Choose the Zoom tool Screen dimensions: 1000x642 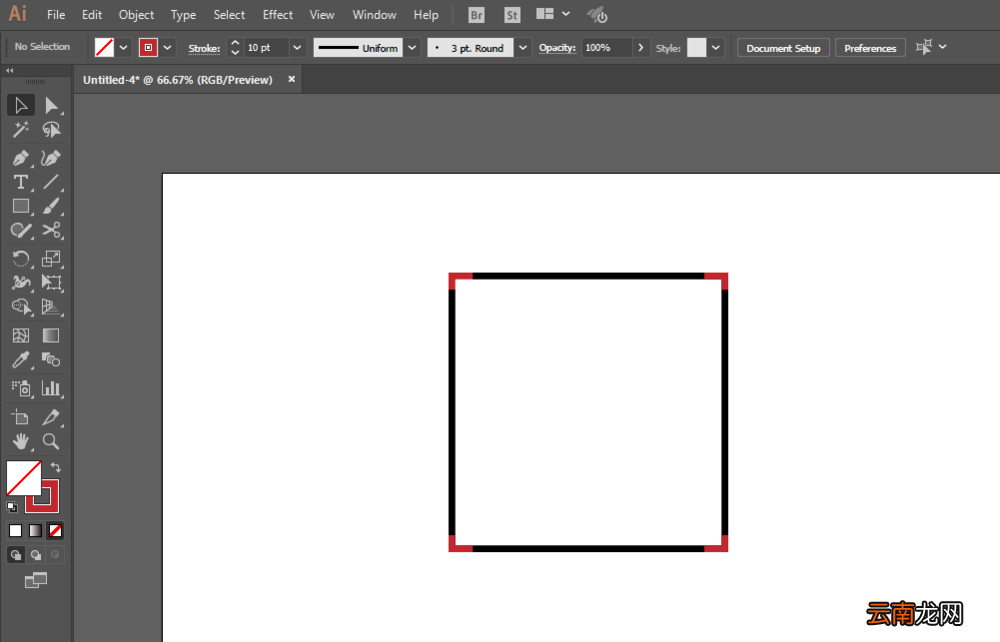pos(51,441)
